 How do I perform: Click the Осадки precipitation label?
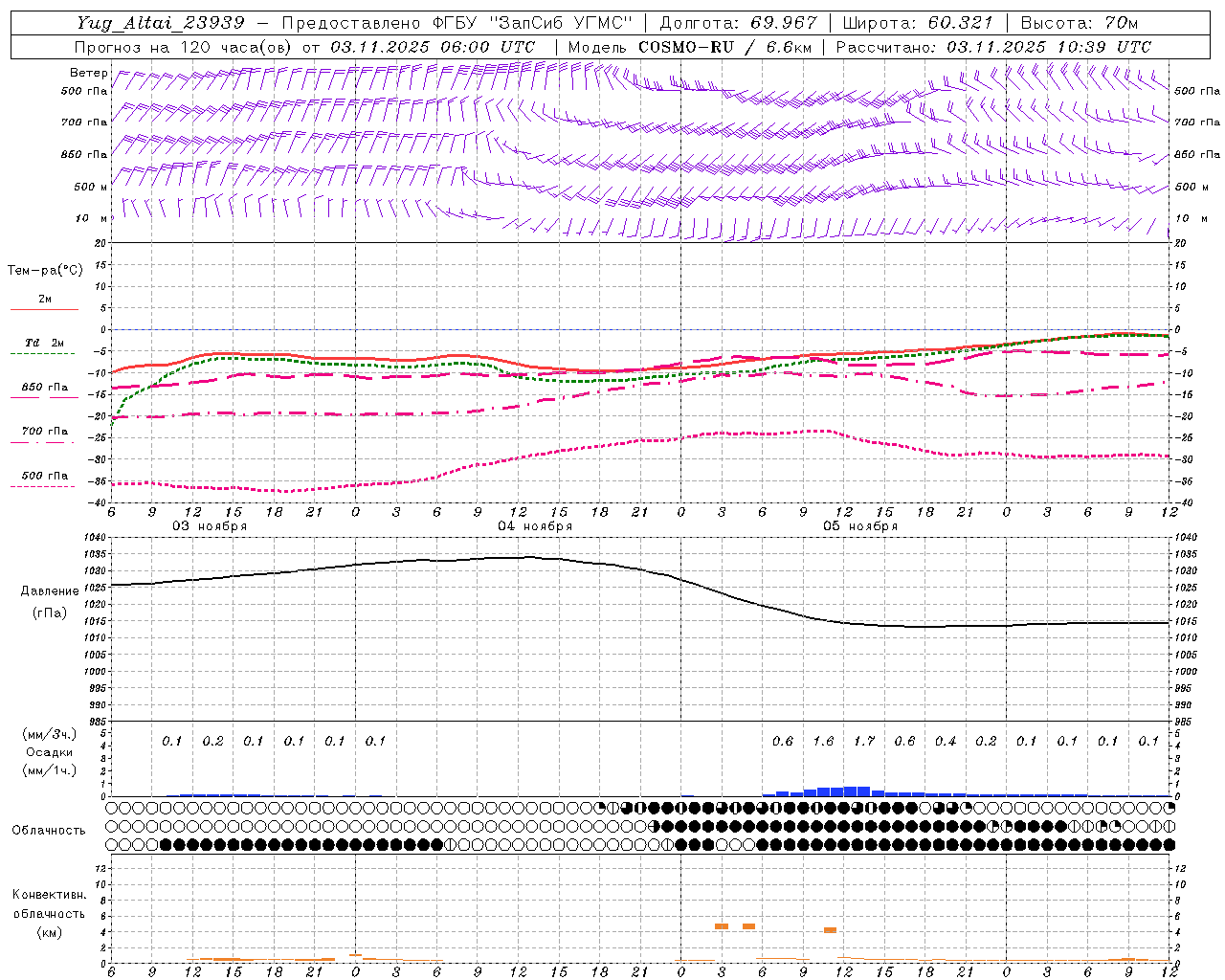coord(49,752)
